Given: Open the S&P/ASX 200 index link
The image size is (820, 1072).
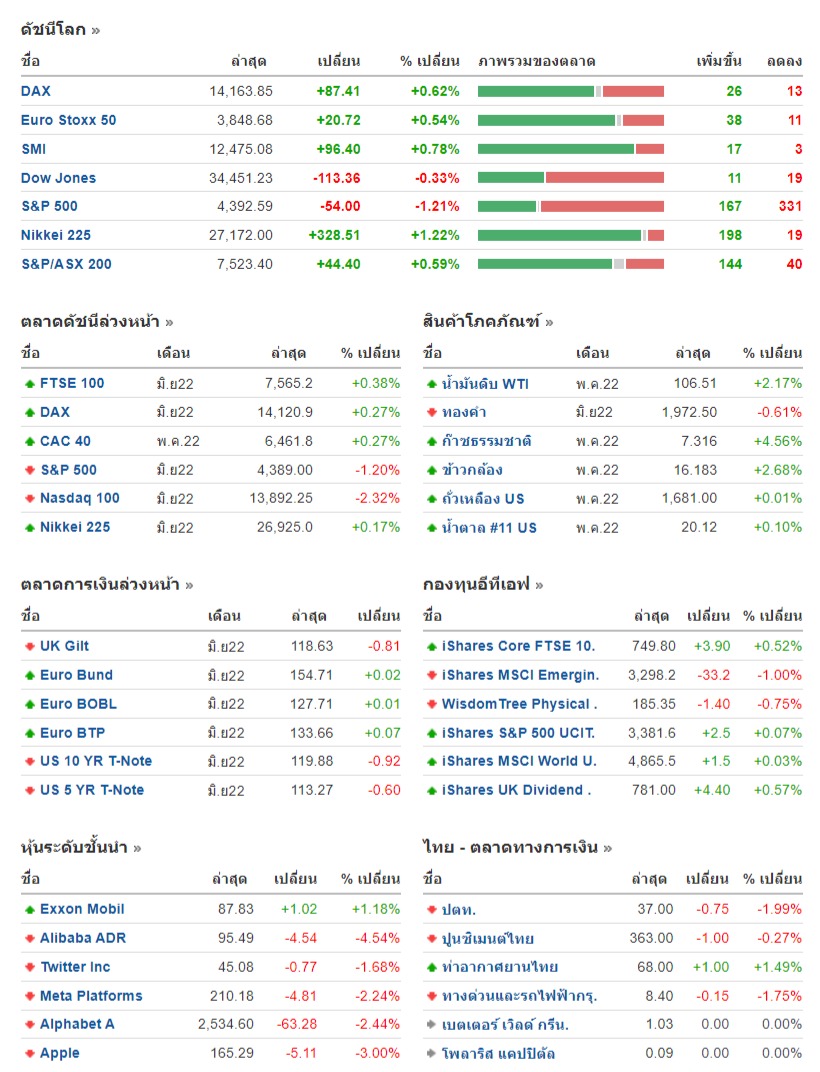Looking at the screenshot, I should 66,264.
